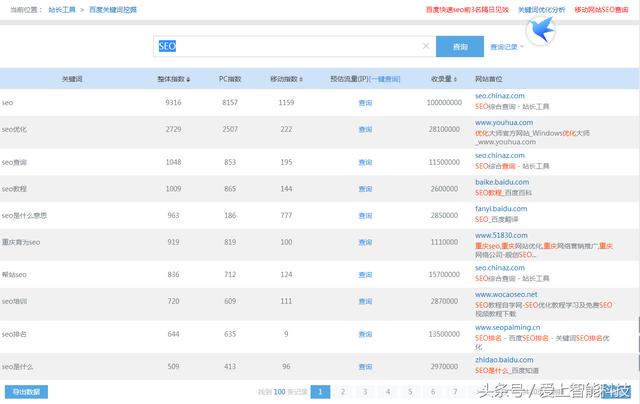This screenshot has height=404, width=640.
Task: Open seo.chinaz.com link in the 帮站seo row
Action: (x=500, y=268)
